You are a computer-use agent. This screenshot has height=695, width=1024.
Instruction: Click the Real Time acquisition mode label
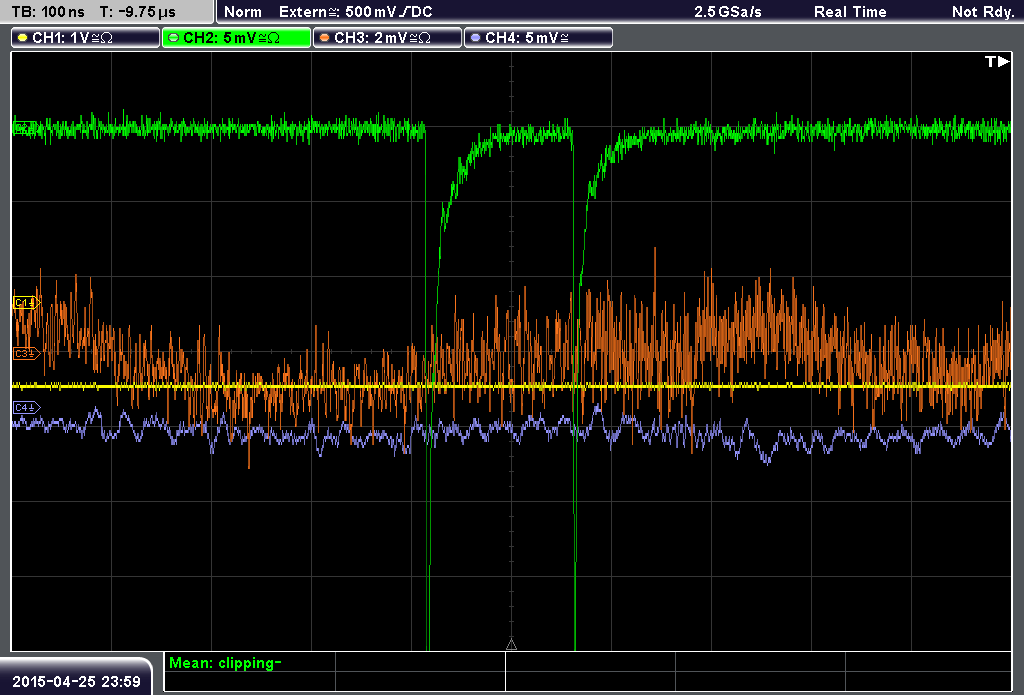tap(850, 12)
